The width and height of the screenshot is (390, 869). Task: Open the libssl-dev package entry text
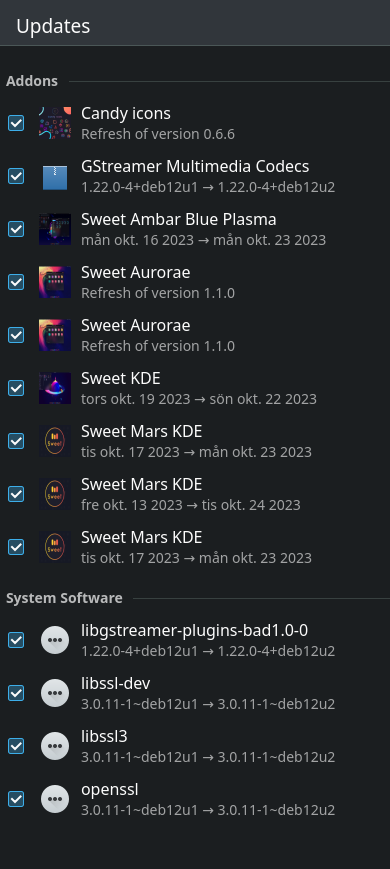pos(116,683)
